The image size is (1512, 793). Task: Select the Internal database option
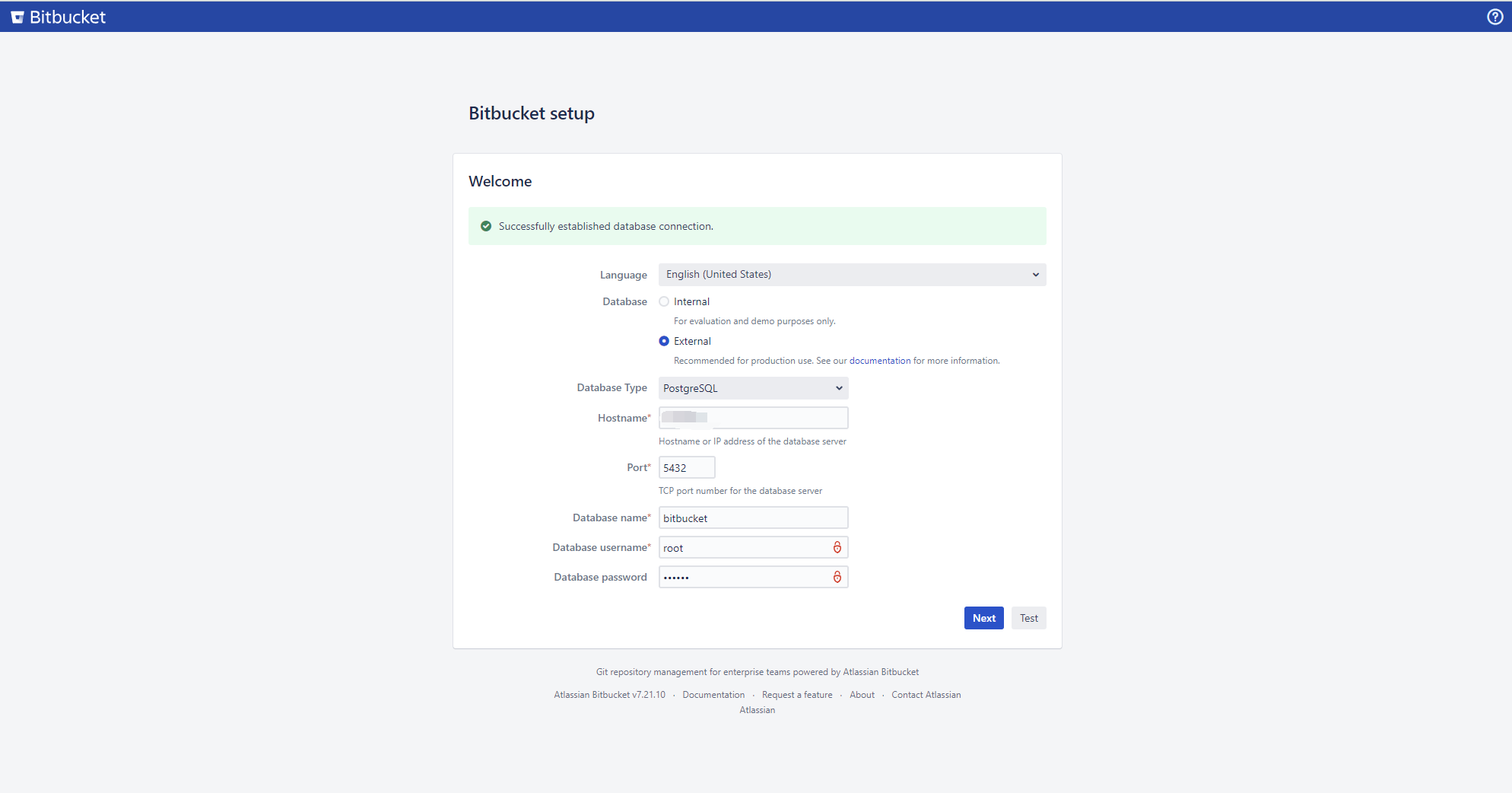tap(664, 301)
